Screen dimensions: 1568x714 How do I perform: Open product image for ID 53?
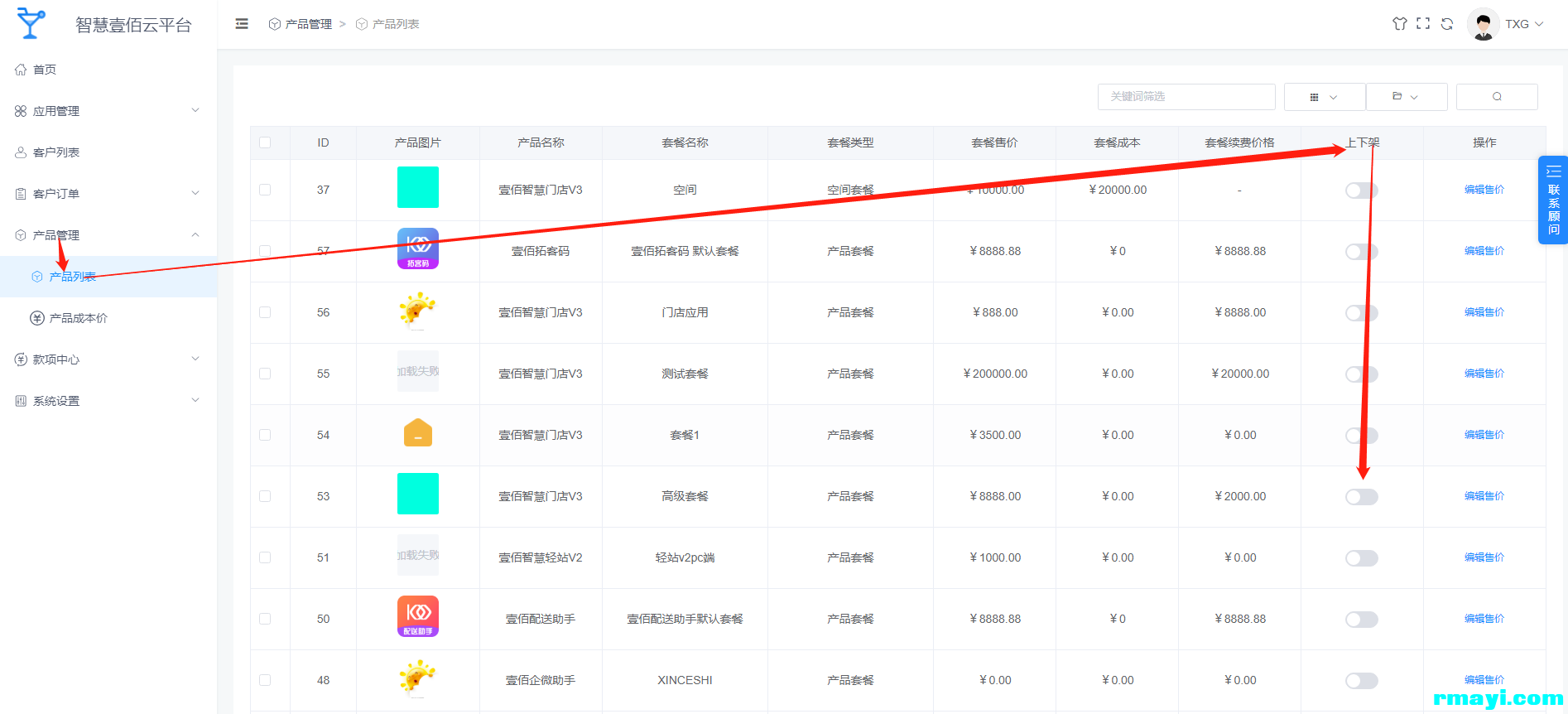[x=418, y=494]
